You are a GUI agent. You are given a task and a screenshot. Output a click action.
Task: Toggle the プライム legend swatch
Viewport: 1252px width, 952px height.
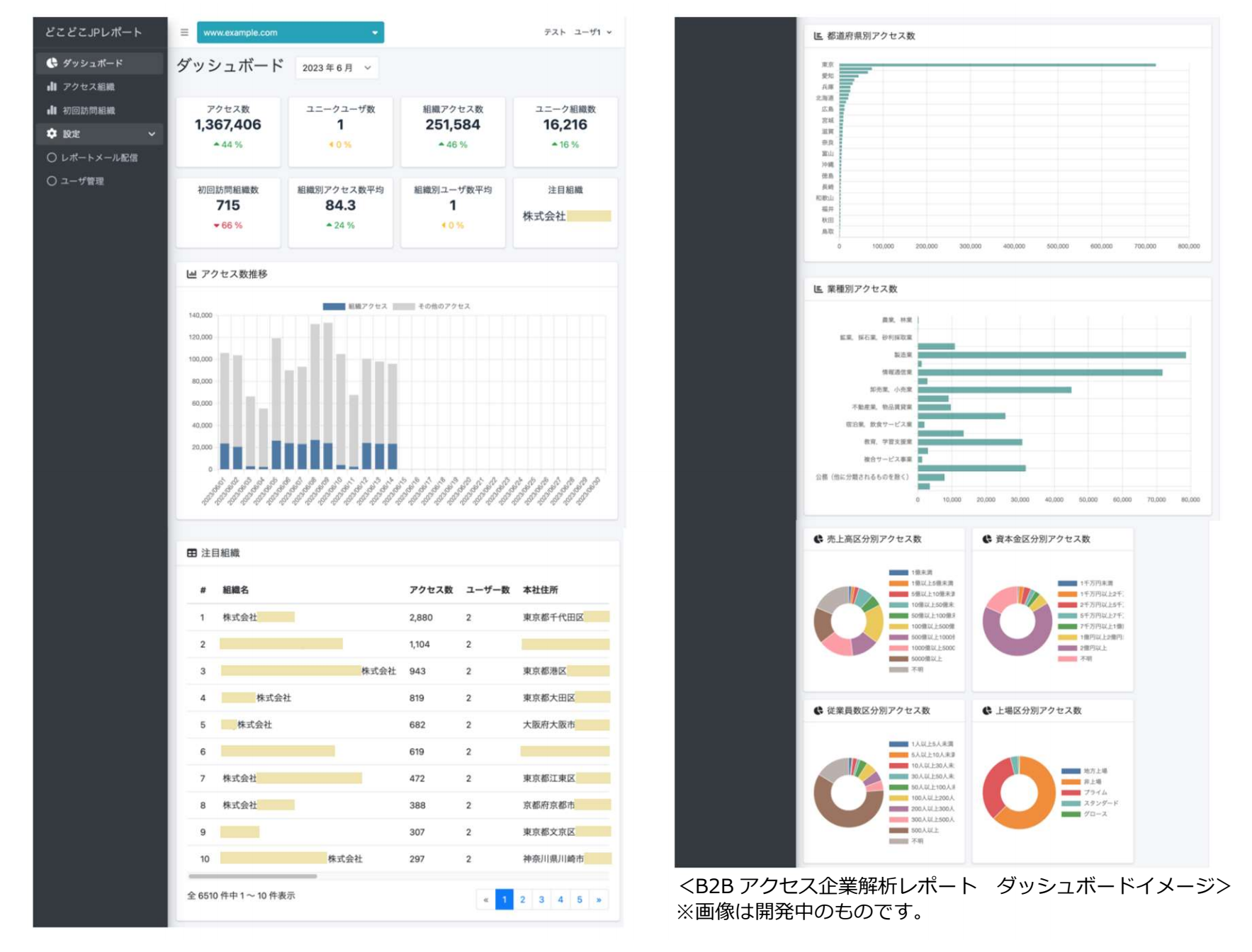click(x=1071, y=793)
